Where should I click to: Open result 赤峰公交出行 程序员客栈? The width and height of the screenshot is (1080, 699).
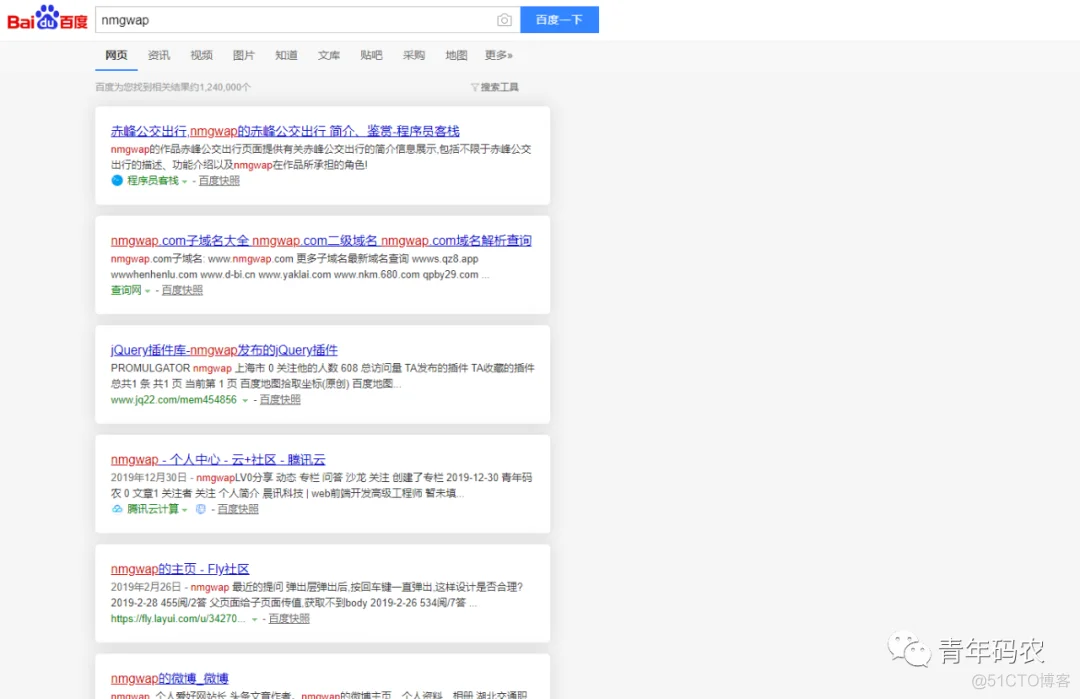[285, 131]
